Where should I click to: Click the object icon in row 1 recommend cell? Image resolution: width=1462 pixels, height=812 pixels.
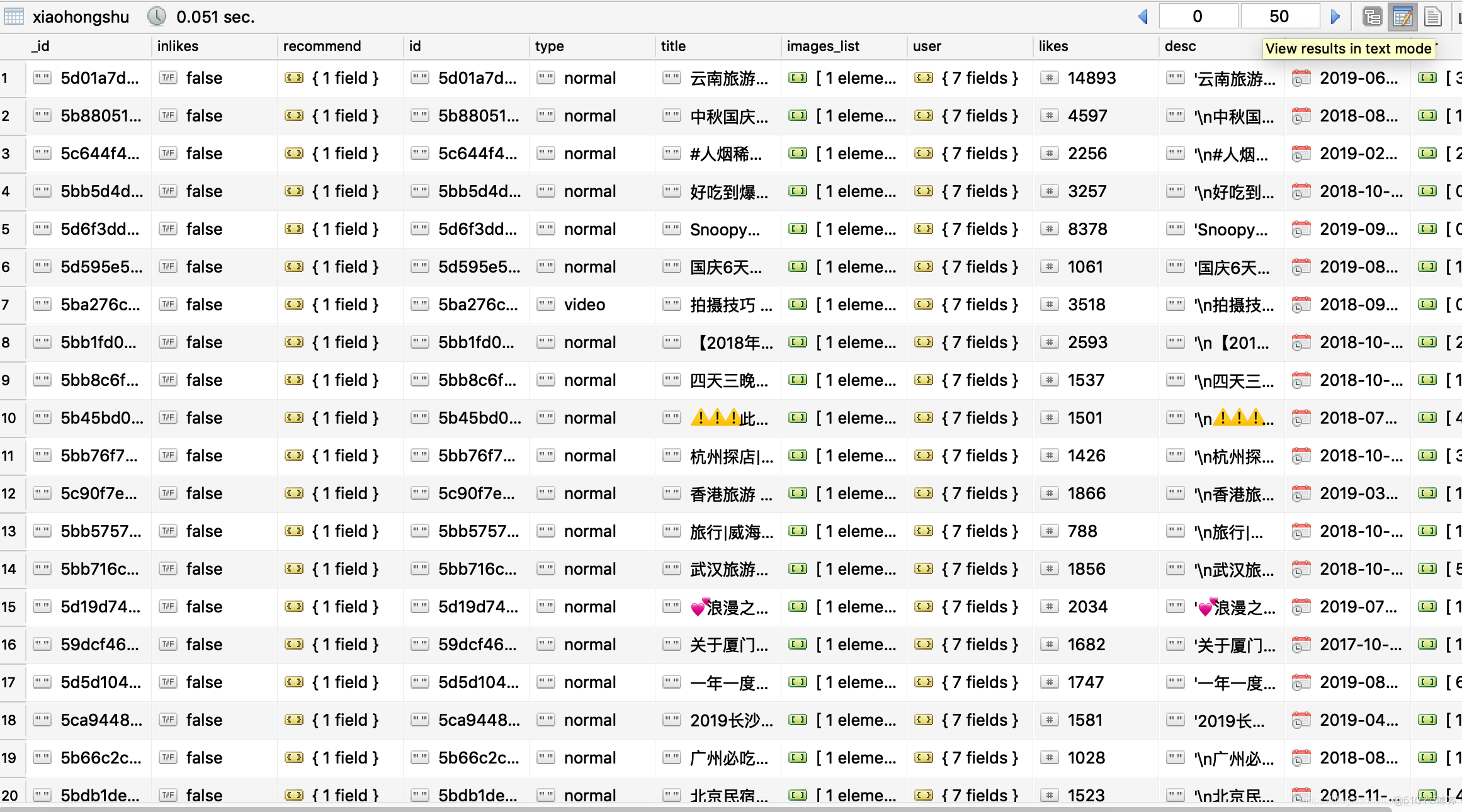point(294,78)
